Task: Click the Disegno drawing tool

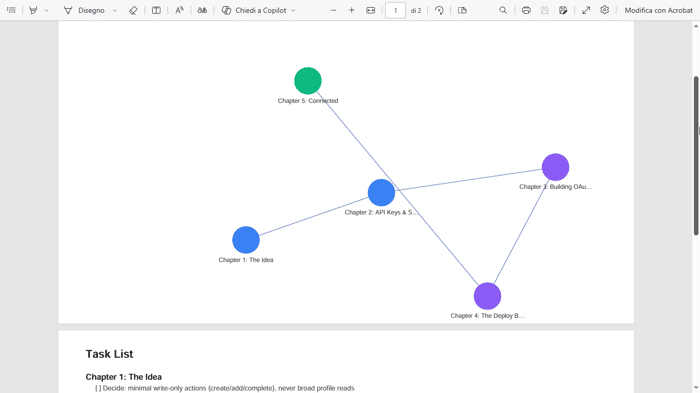Action: point(84,10)
